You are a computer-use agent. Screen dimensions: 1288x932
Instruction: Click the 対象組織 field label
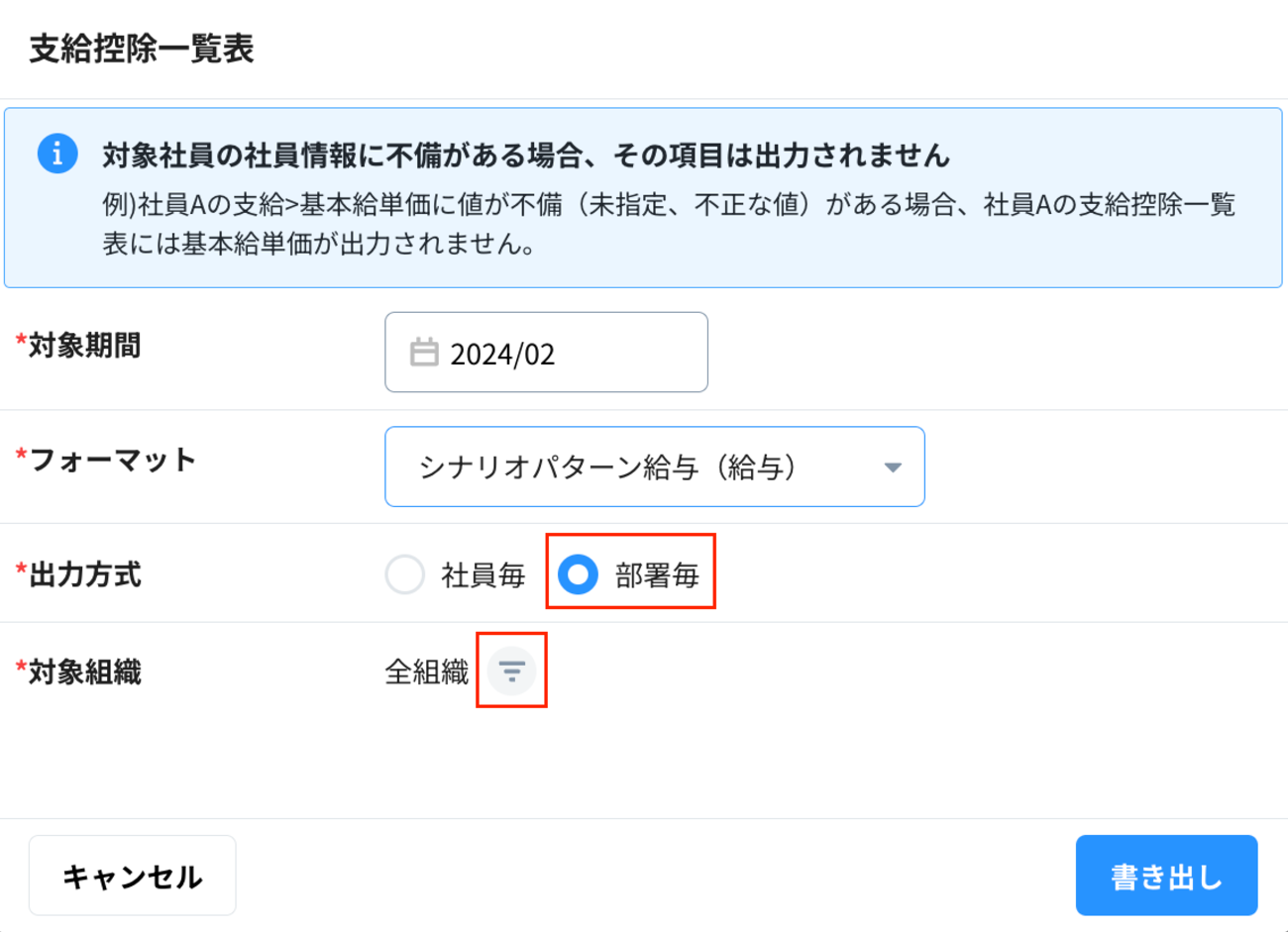(84, 673)
